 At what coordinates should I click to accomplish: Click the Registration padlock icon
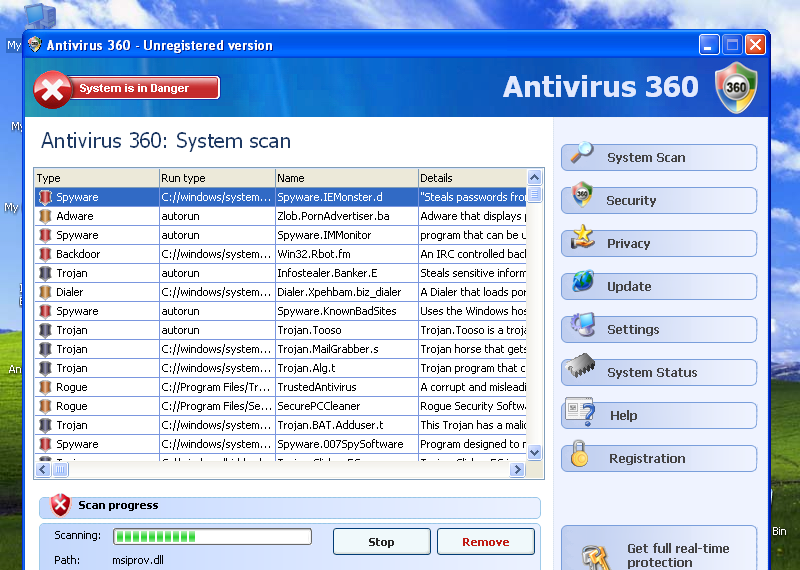click(x=580, y=455)
